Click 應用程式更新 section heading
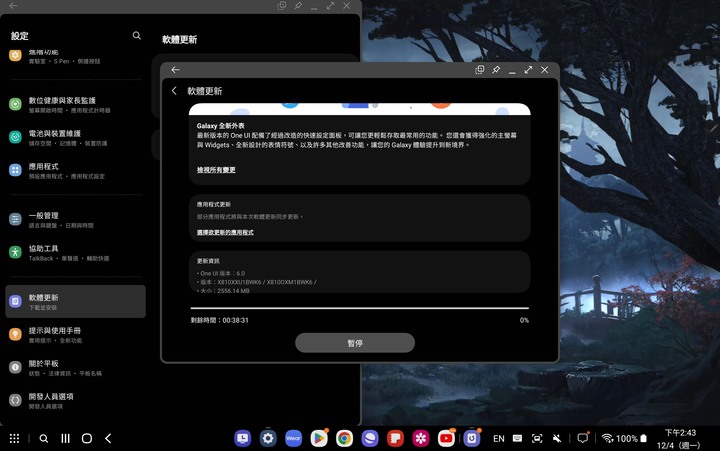The width and height of the screenshot is (720, 451). tap(214, 204)
